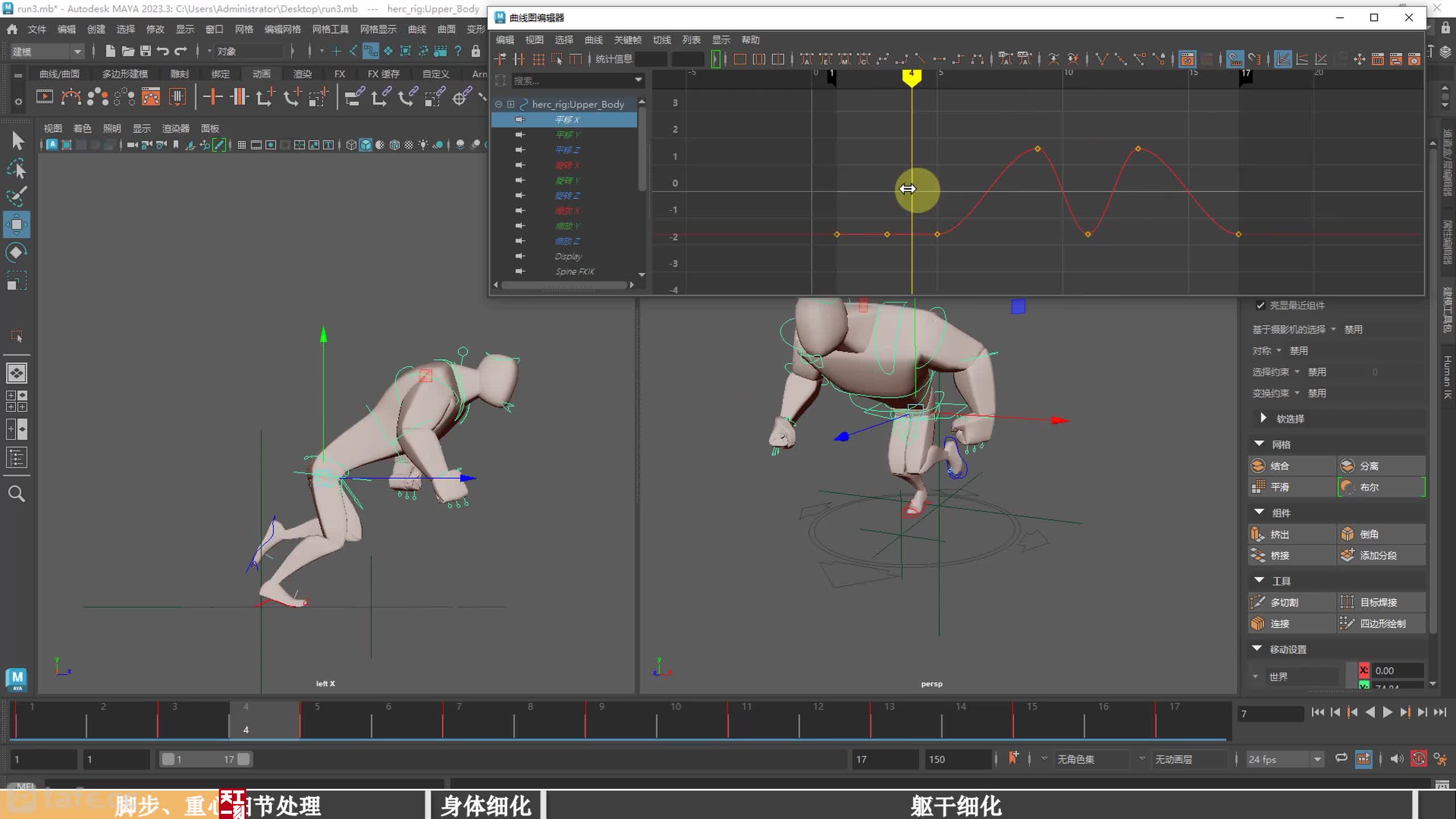This screenshot has width=1456, height=819.
Task: Activate the Scale tool in toolbox
Action: click(17, 280)
